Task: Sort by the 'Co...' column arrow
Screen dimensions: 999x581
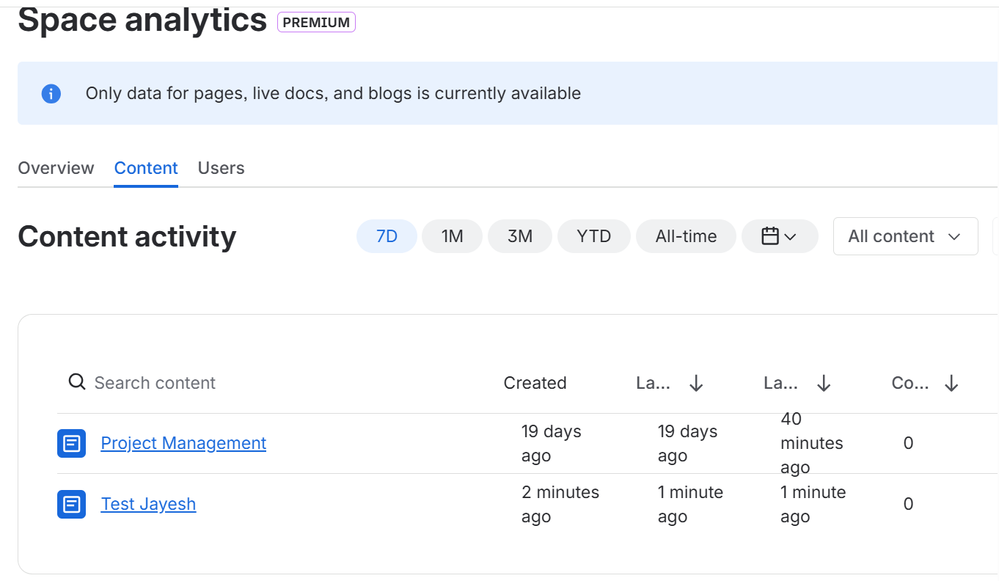Action: pyautogui.click(x=951, y=383)
